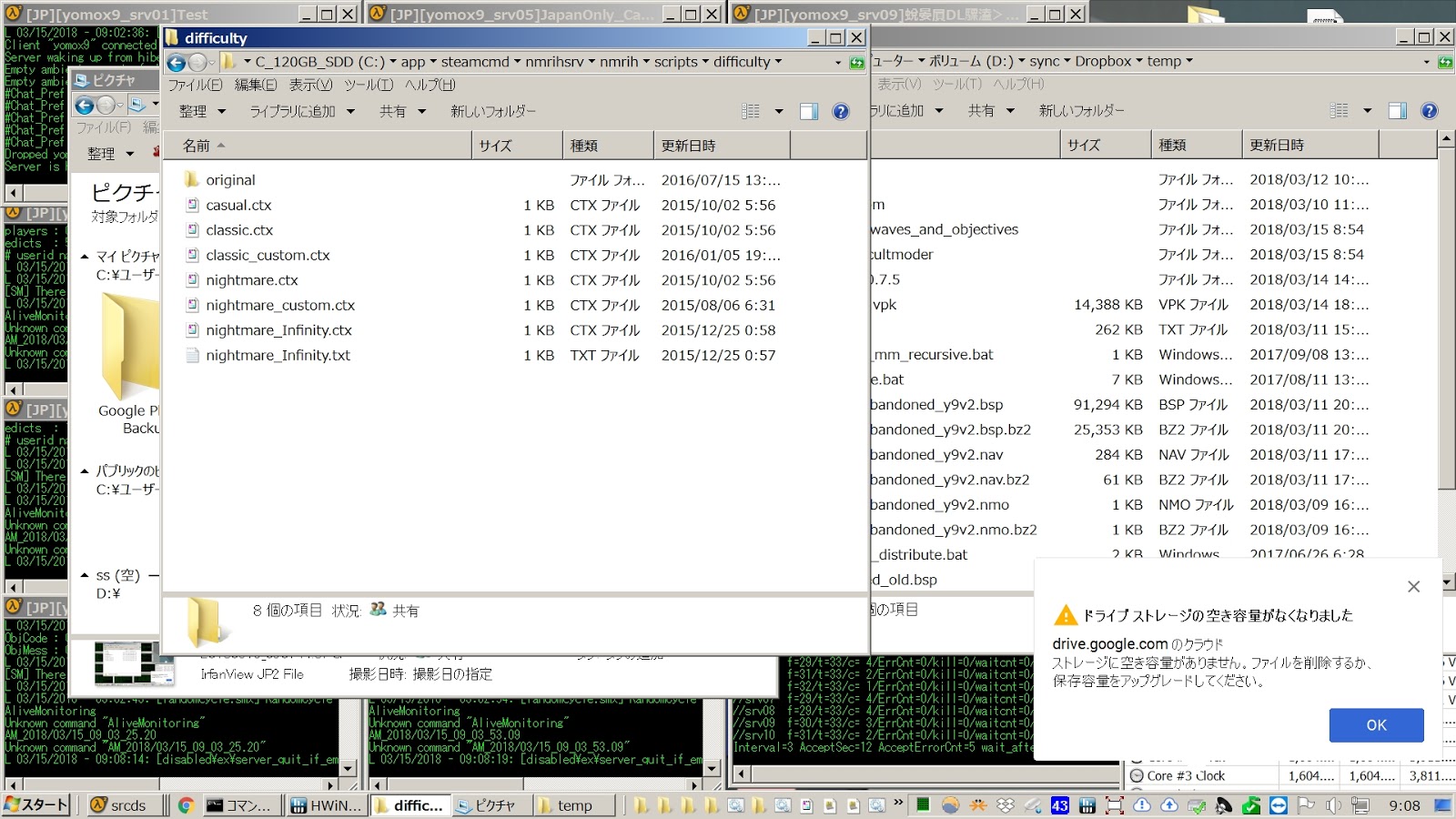Click the refresh (green arrows) icon in address bar
The image size is (1456, 819).
pyautogui.click(x=856, y=61)
